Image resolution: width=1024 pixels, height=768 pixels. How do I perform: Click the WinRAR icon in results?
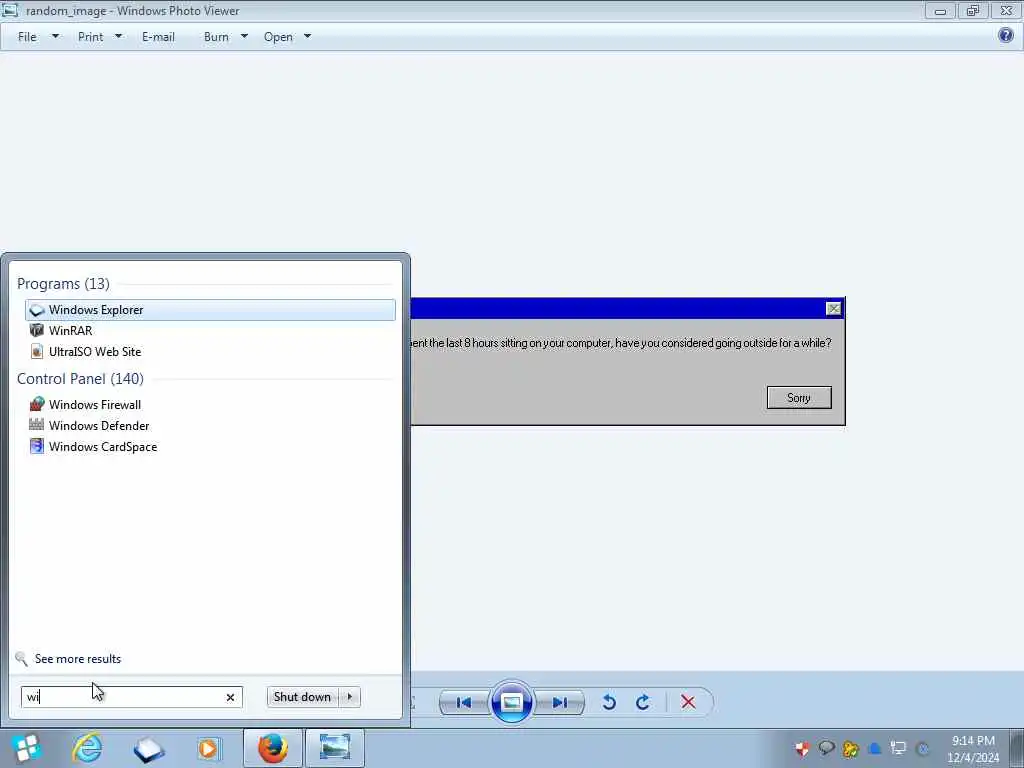(37, 330)
